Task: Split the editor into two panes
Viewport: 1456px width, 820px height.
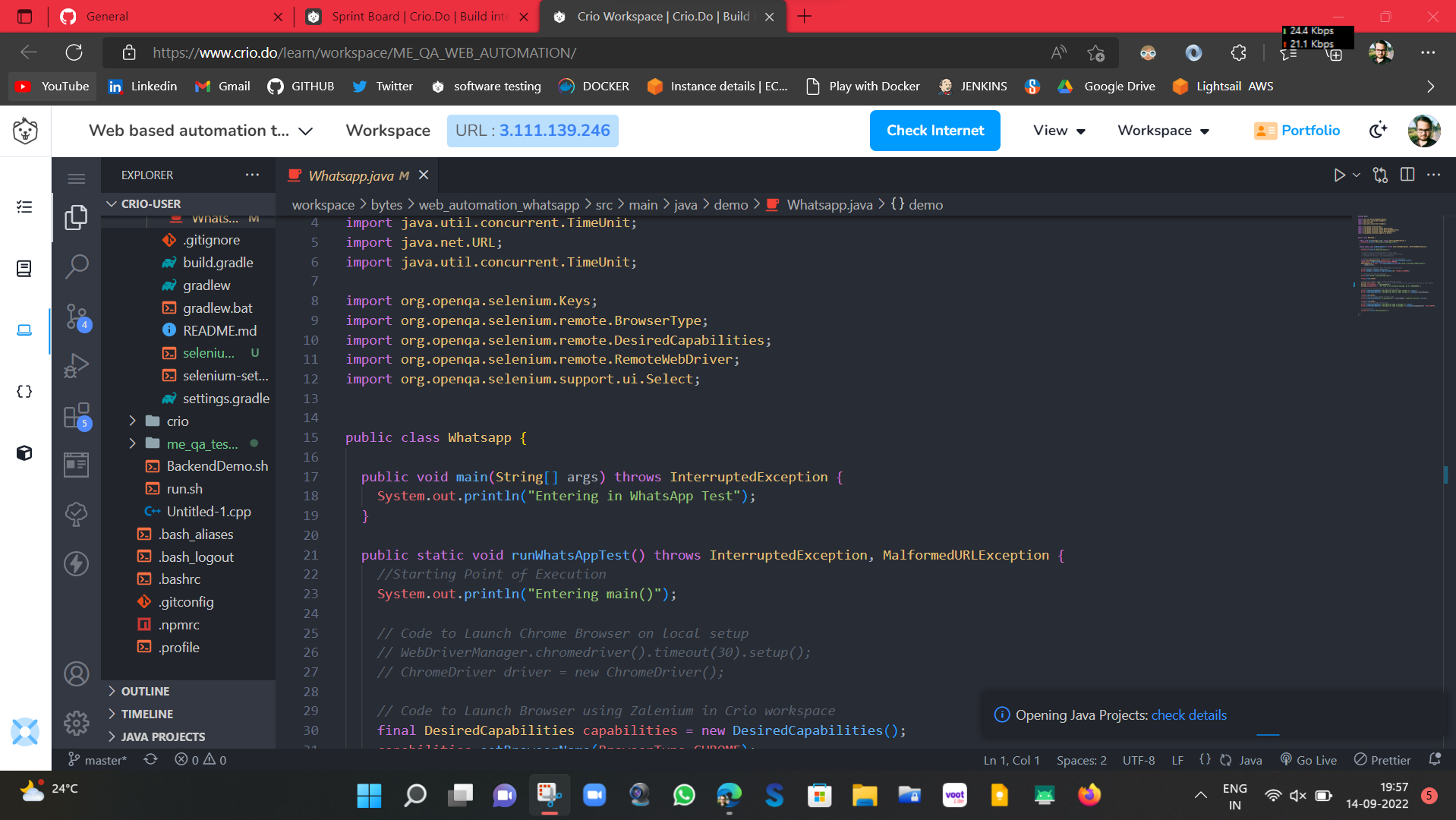Action: click(x=1407, y=175)
